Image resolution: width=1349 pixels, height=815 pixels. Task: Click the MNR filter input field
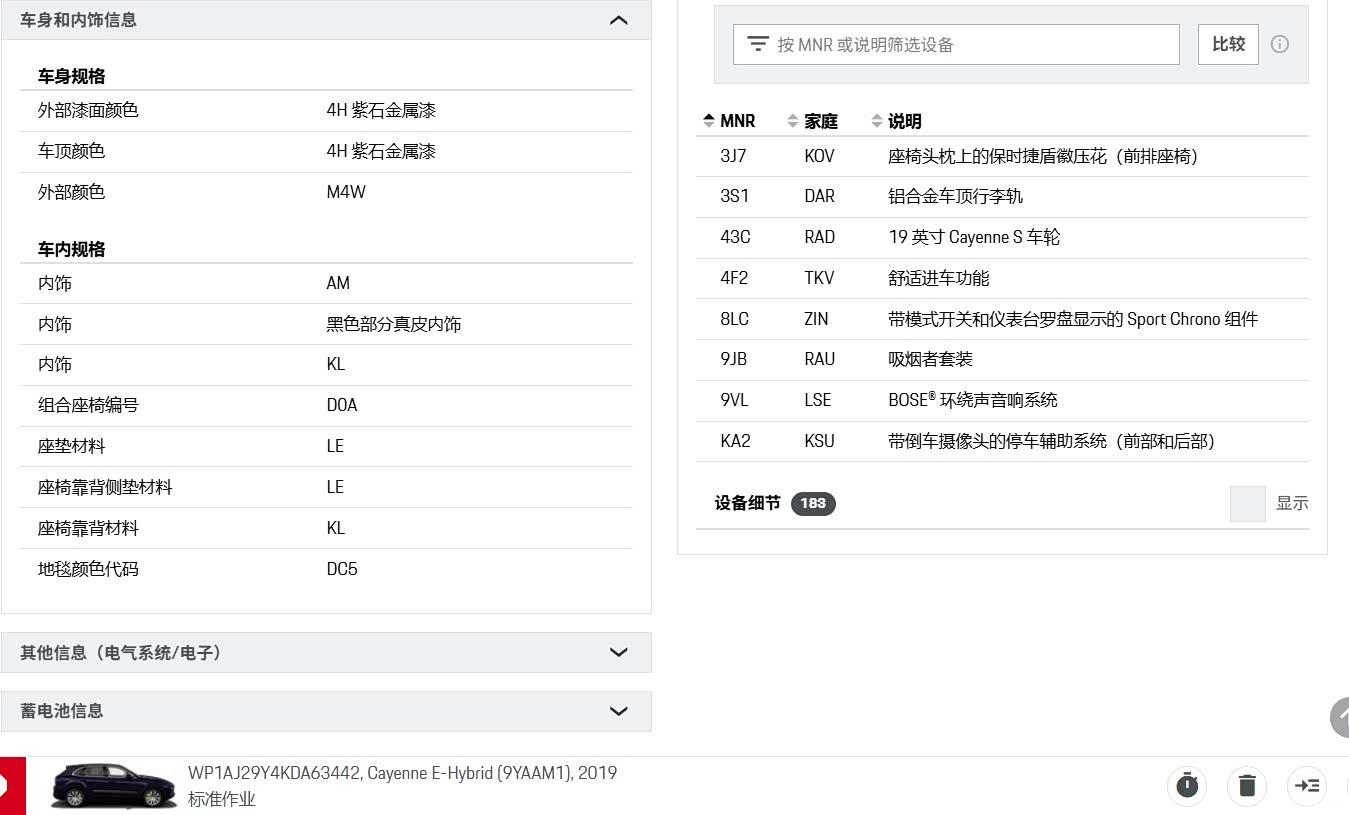point(956,44)
